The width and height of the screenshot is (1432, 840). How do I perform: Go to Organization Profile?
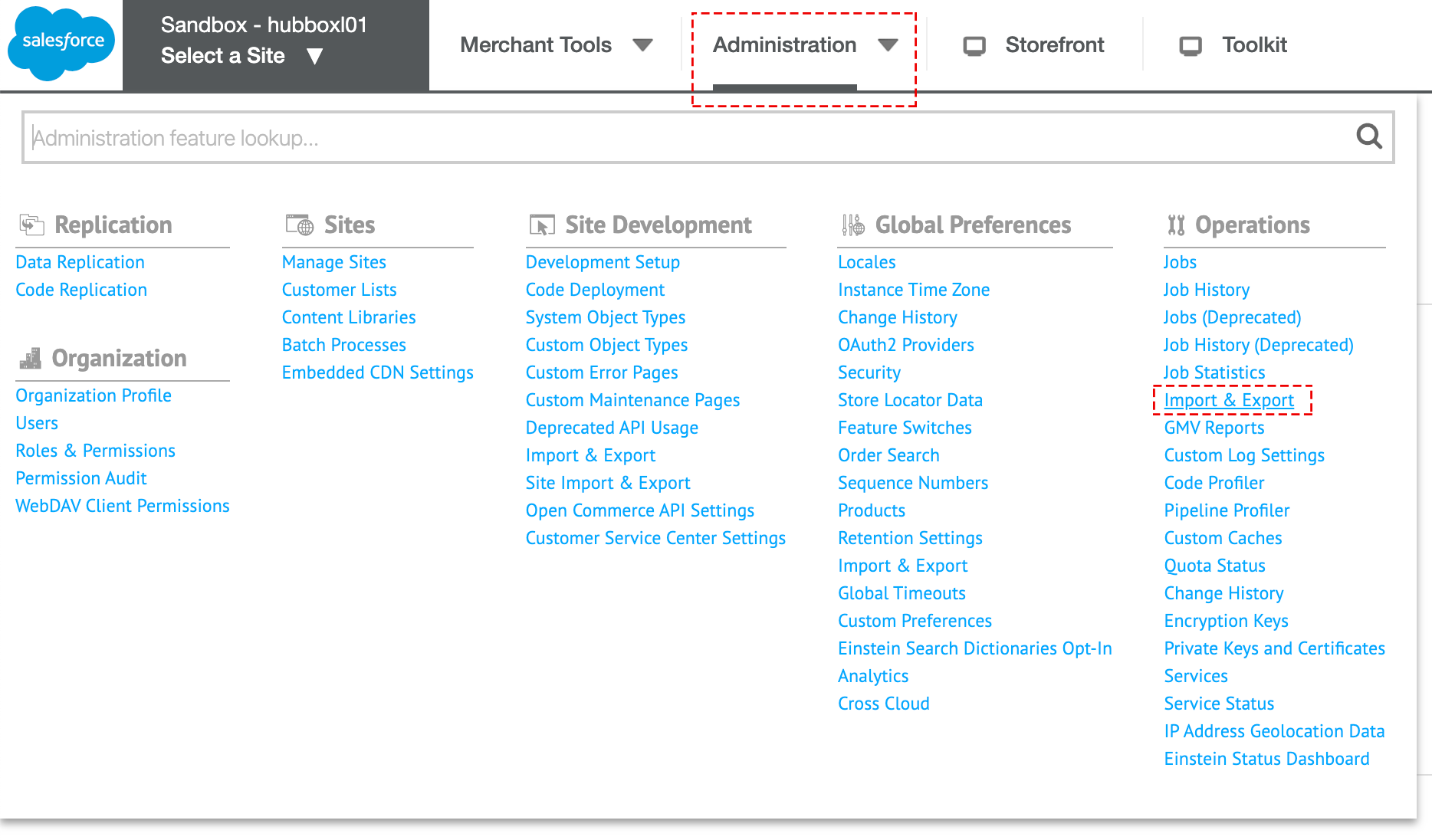(x=94, y=395)
